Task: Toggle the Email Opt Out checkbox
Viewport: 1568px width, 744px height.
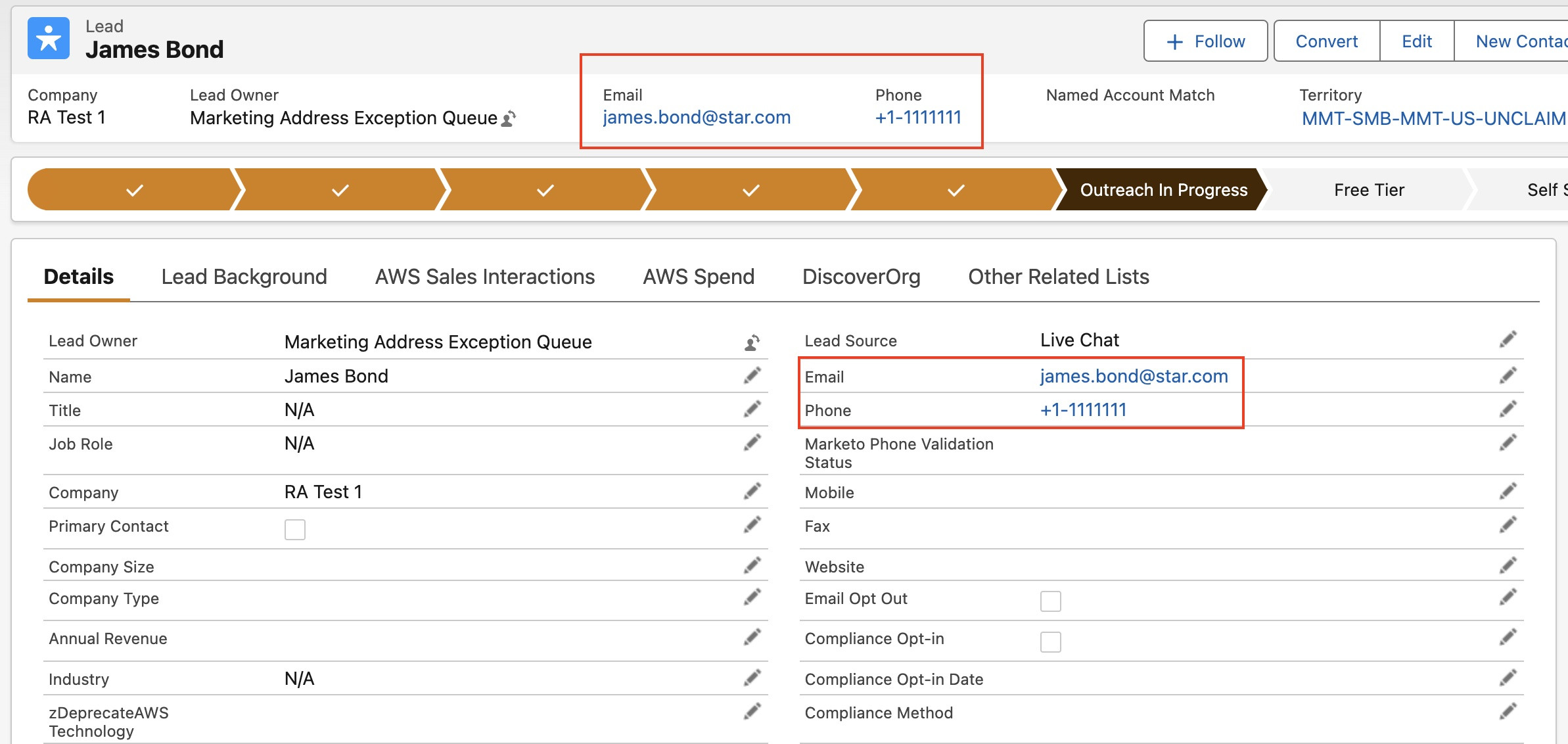Action: [1051, 601]
